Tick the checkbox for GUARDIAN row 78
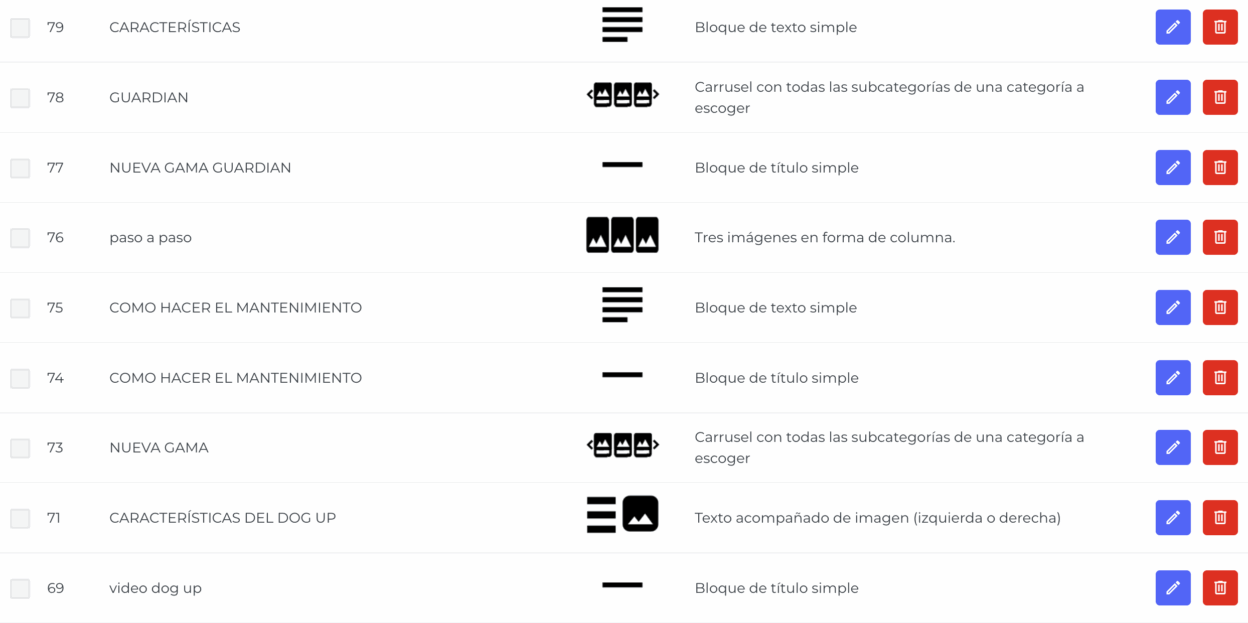Image resolution: width=1248 pixels, height=623 pixels. pyautogui.click(x=20, y=98)
